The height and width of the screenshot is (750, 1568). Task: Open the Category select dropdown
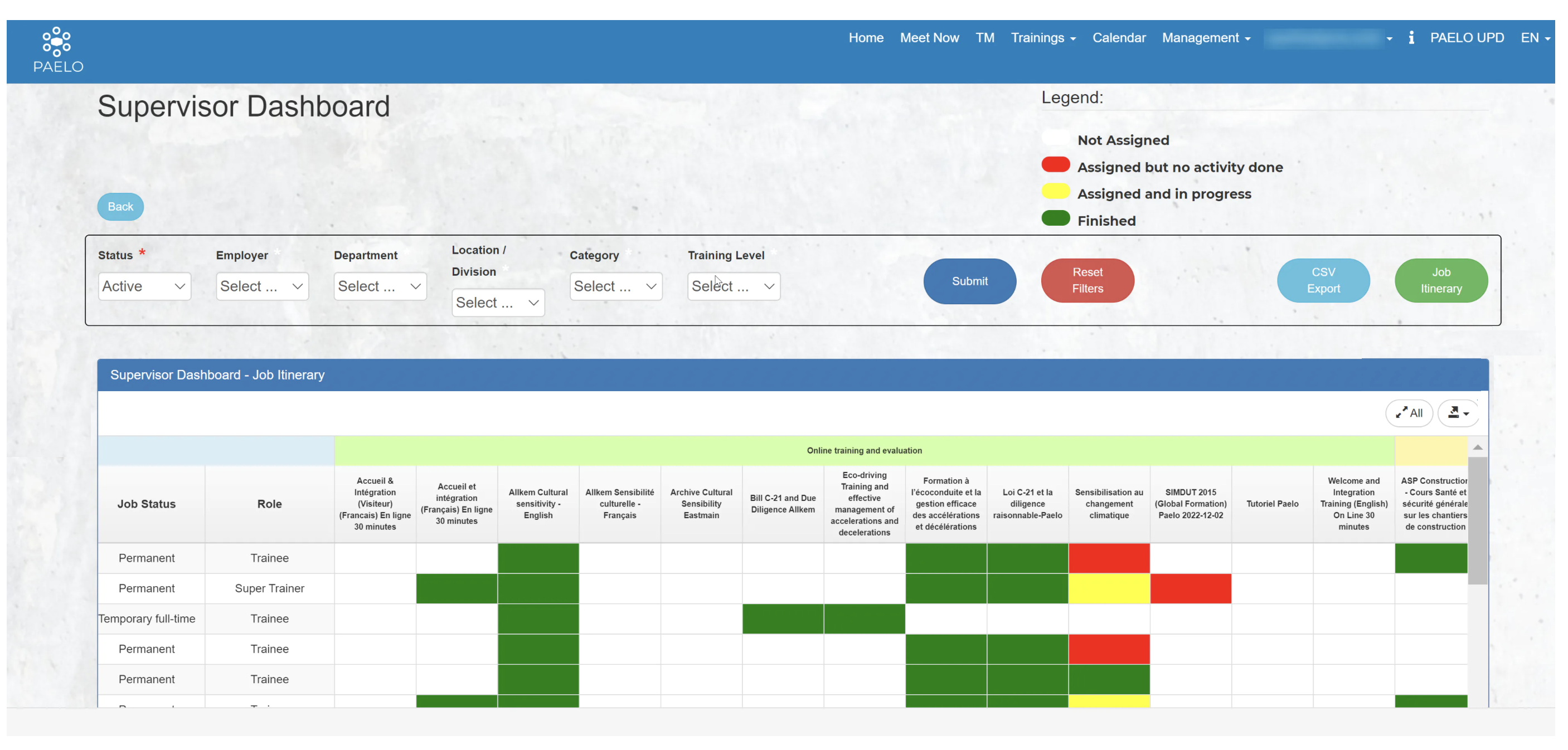615,286
